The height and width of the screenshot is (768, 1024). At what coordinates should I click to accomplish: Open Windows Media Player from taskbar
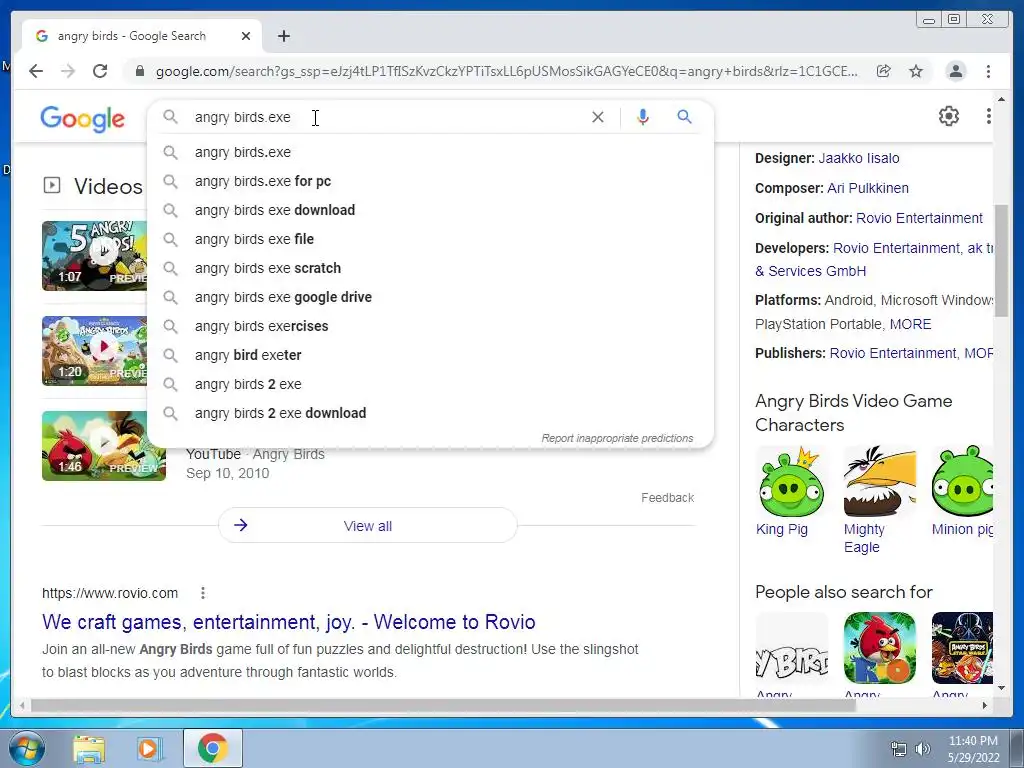click(149, 748)
